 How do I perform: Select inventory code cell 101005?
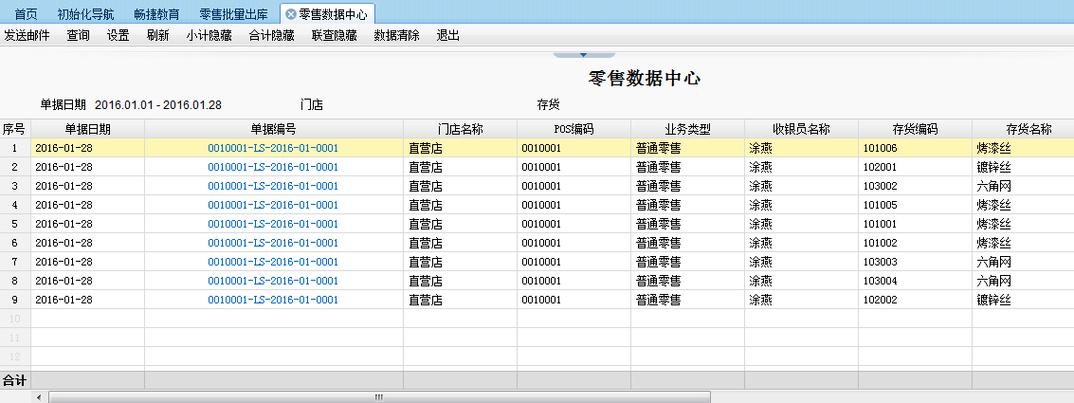915,205
